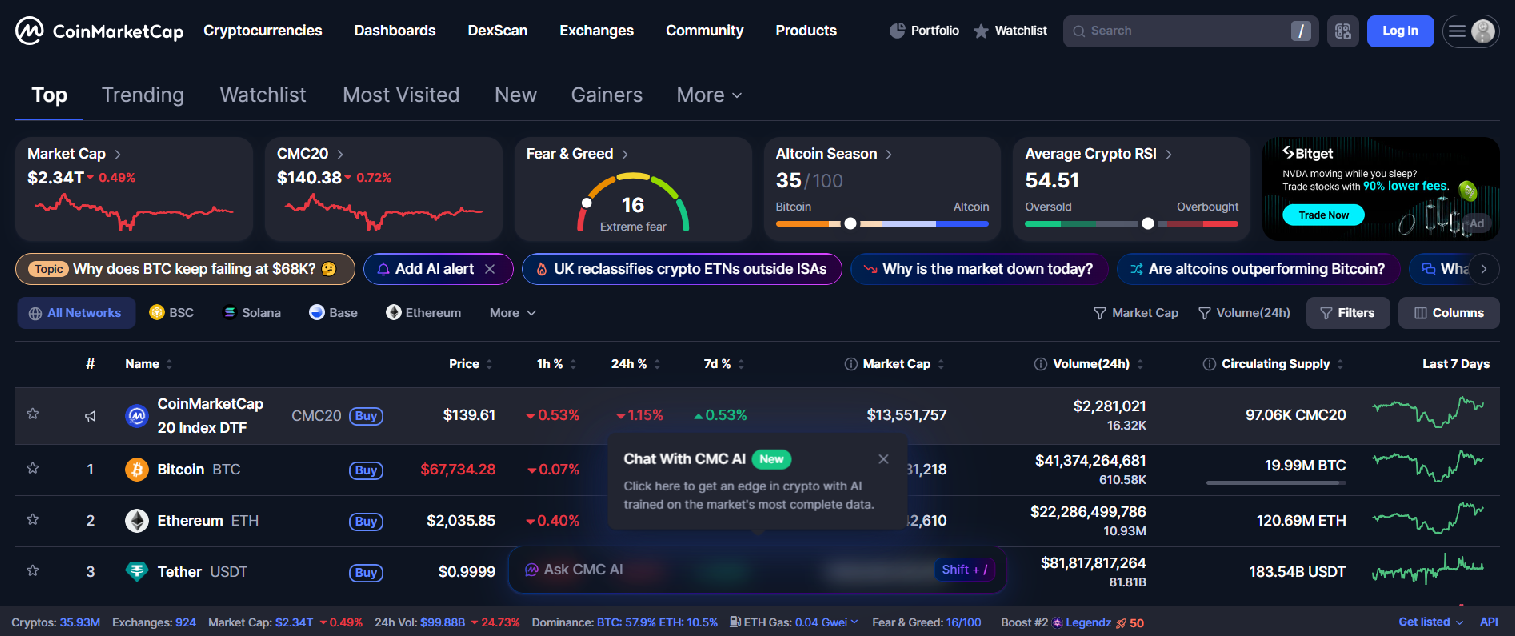Open the Columns button
The image size is (1515, 636).
point(1449,313)
